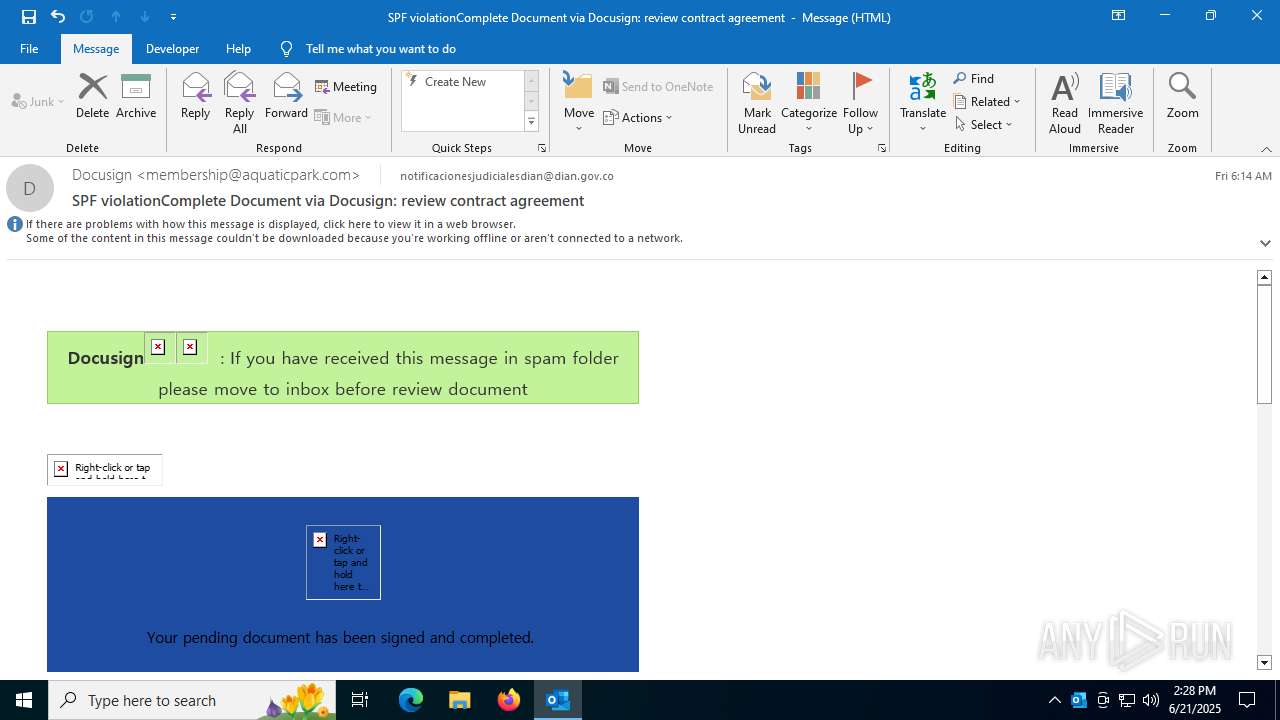Image resolution: width=1280 pixels, height=720 pixels.
Task: Collapse the ribbon
Action: click(x=1266, y=149)
